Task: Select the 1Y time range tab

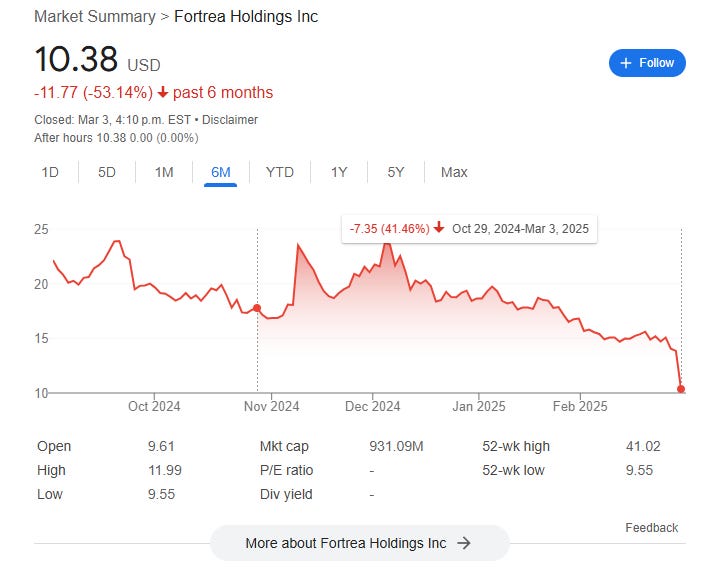Action: click(x=339, y=172)
